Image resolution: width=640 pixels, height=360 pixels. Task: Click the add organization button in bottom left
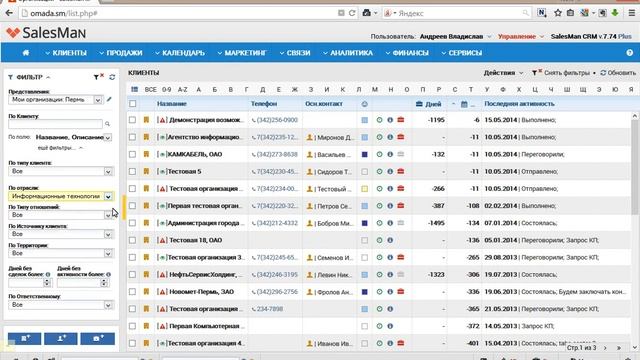coord(24,338)
